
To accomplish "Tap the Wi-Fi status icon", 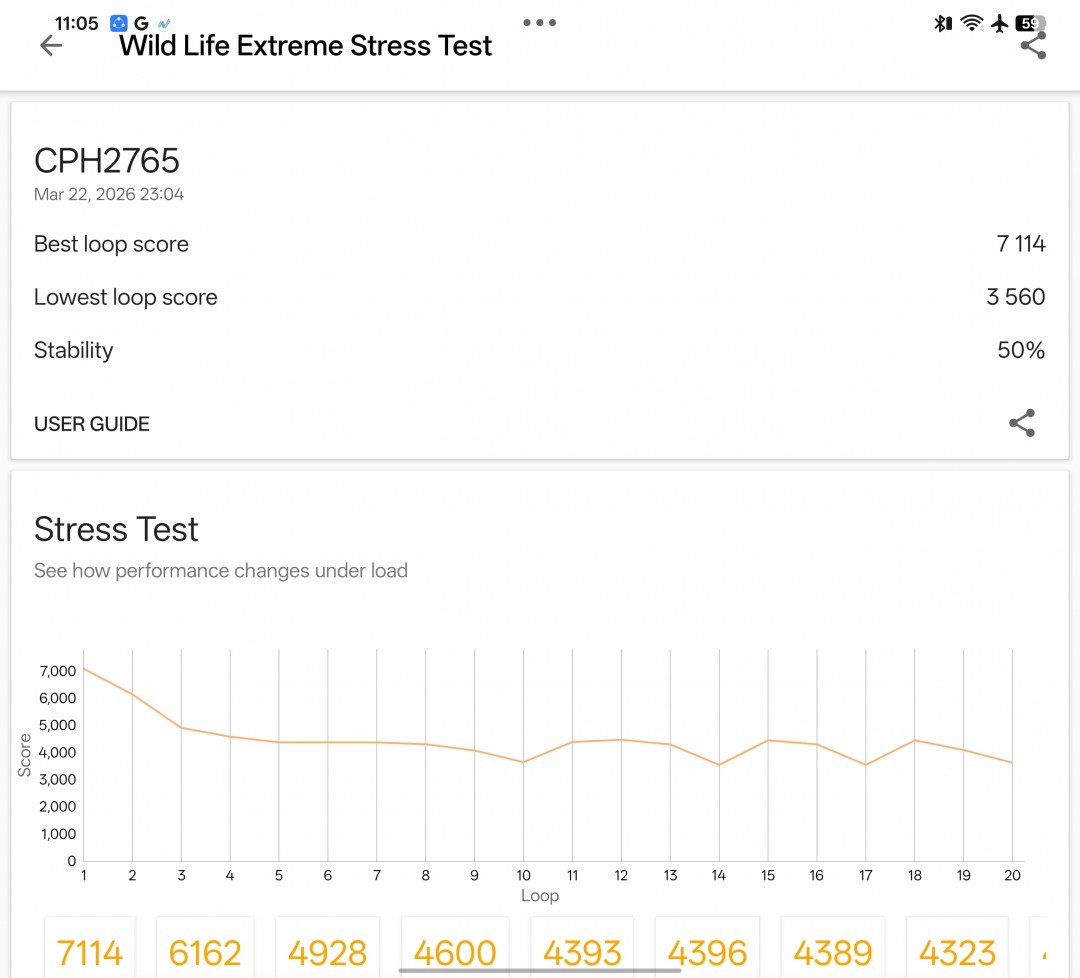I will pyautogui.click(x=971, y=23).
